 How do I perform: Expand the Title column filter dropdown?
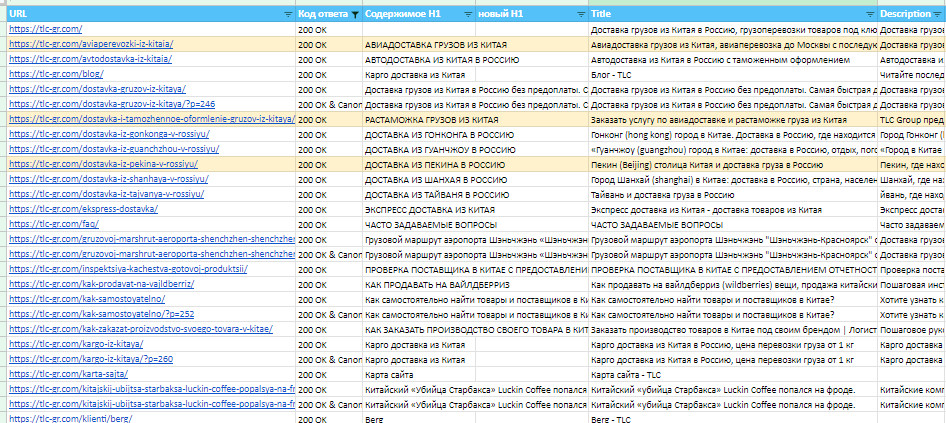(x=870, y=14)
